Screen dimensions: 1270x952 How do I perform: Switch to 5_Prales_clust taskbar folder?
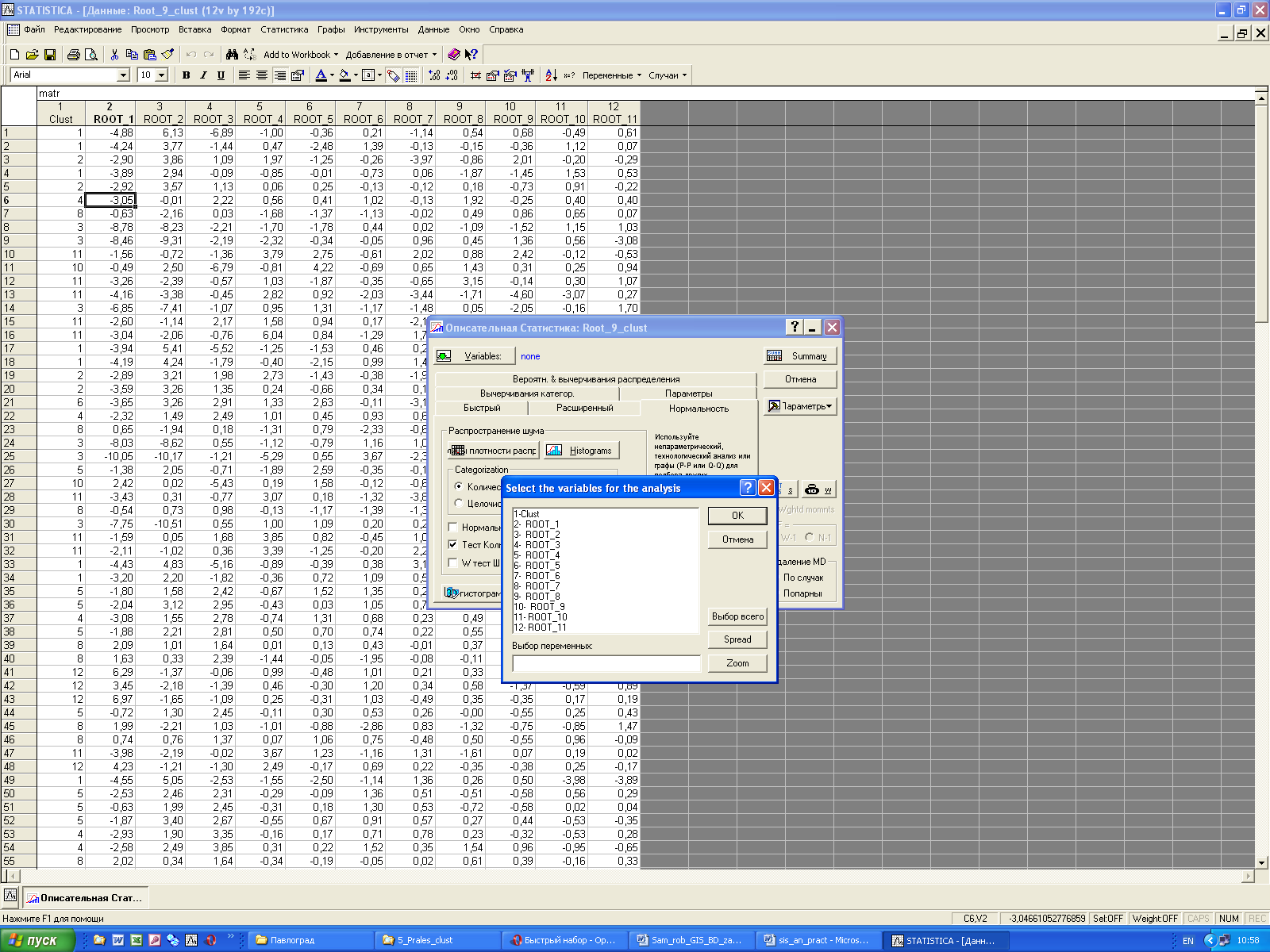[x=437, y=940]
